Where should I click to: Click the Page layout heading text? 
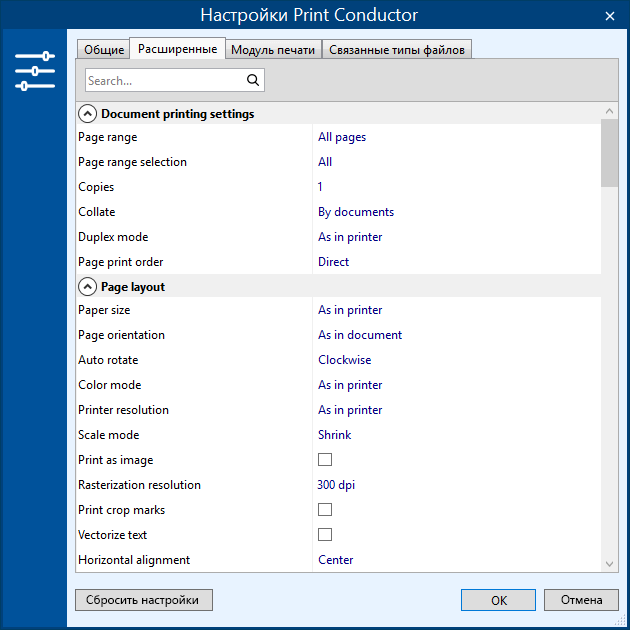(133, 287)
